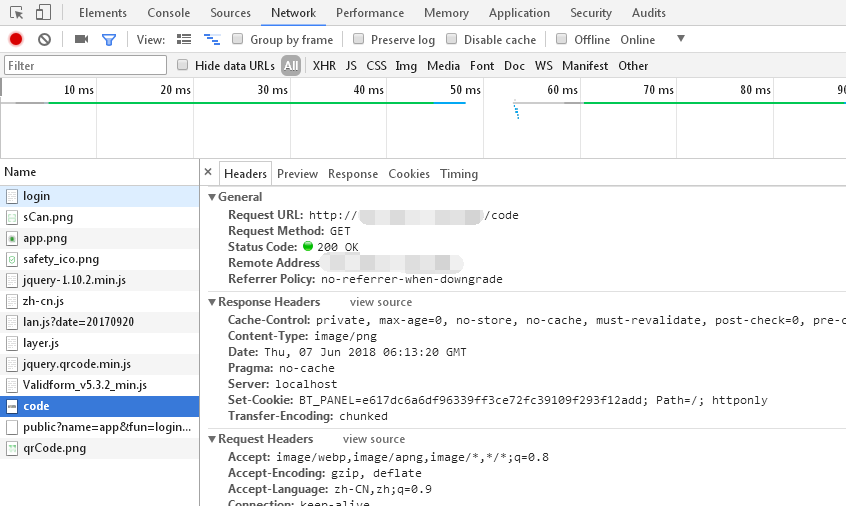Screen dimensions: 846x506
Task: Collapse the General section
Action: [x=212, y=197]
